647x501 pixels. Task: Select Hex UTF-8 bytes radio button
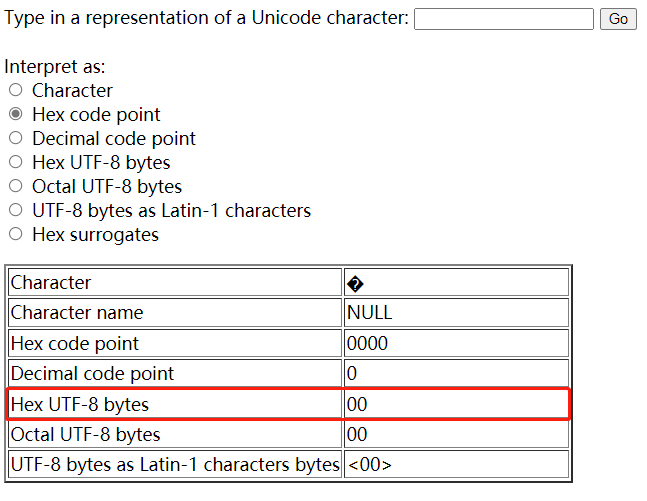tap(16, 162)
